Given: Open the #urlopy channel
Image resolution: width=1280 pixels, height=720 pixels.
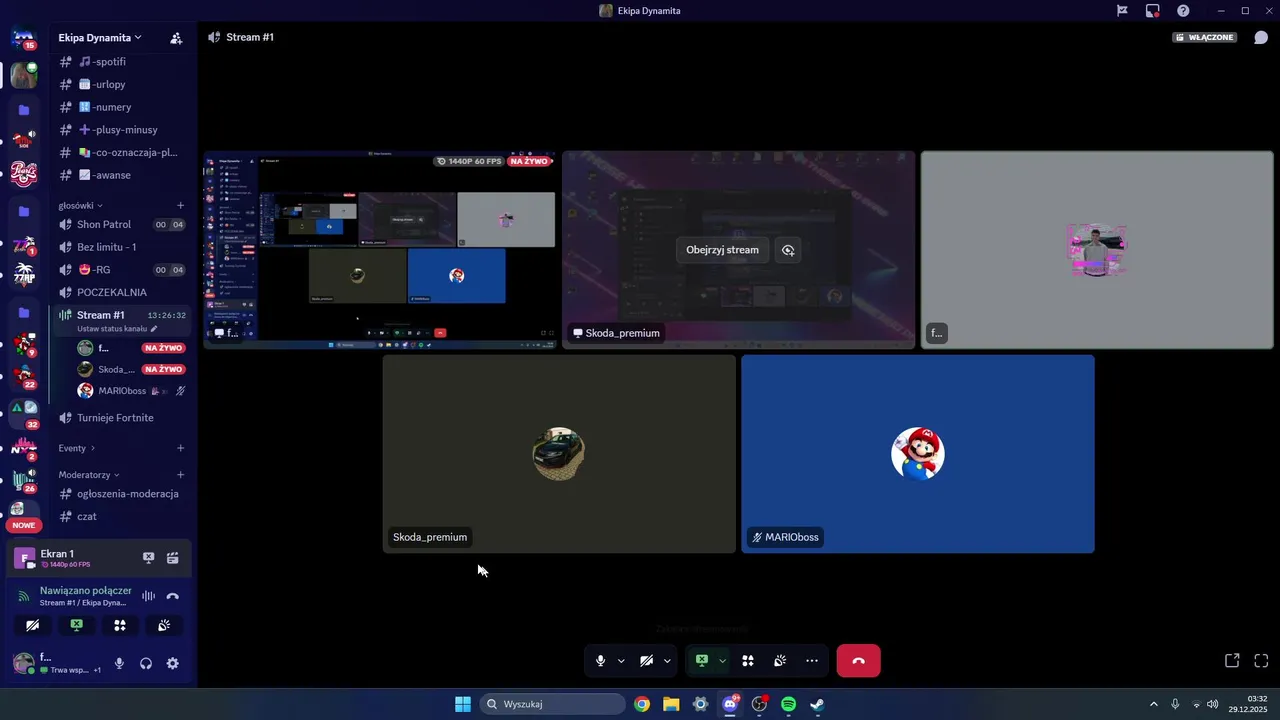Looking at the screenshot, I should click(x=119, y=84).
